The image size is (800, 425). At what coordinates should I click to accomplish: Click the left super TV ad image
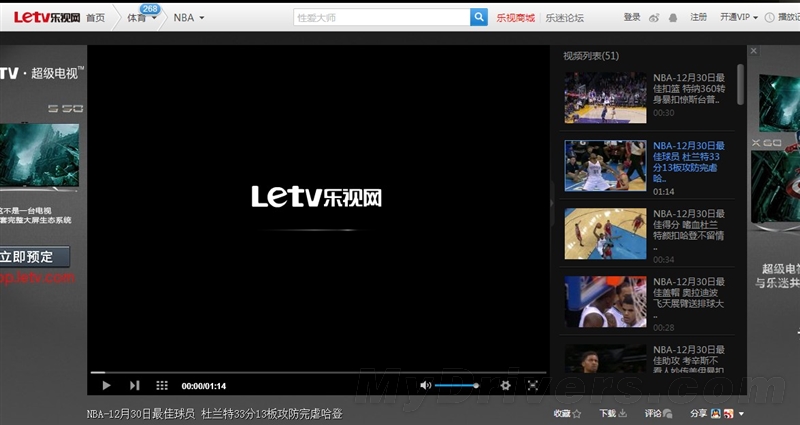tap(39, 156)
